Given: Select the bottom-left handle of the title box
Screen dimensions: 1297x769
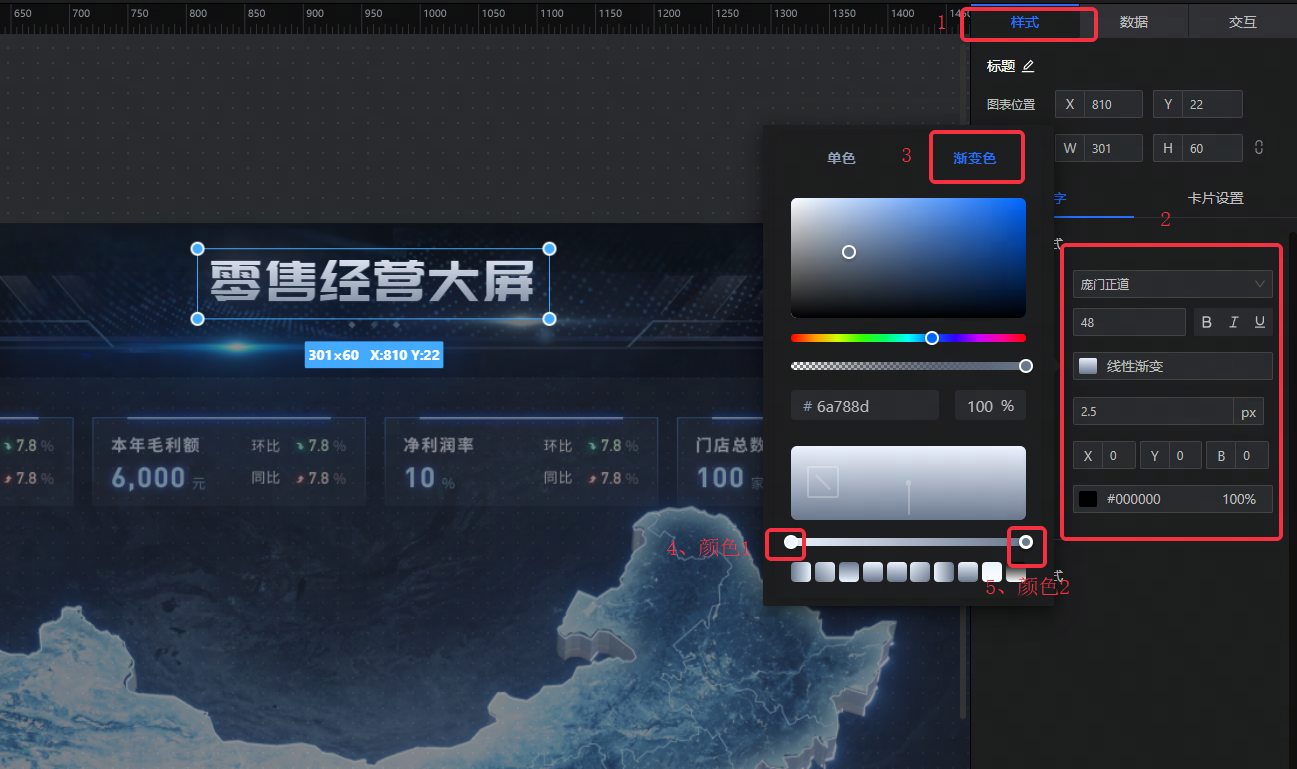Looking at the screenshot, I should [x=197, y=318].
